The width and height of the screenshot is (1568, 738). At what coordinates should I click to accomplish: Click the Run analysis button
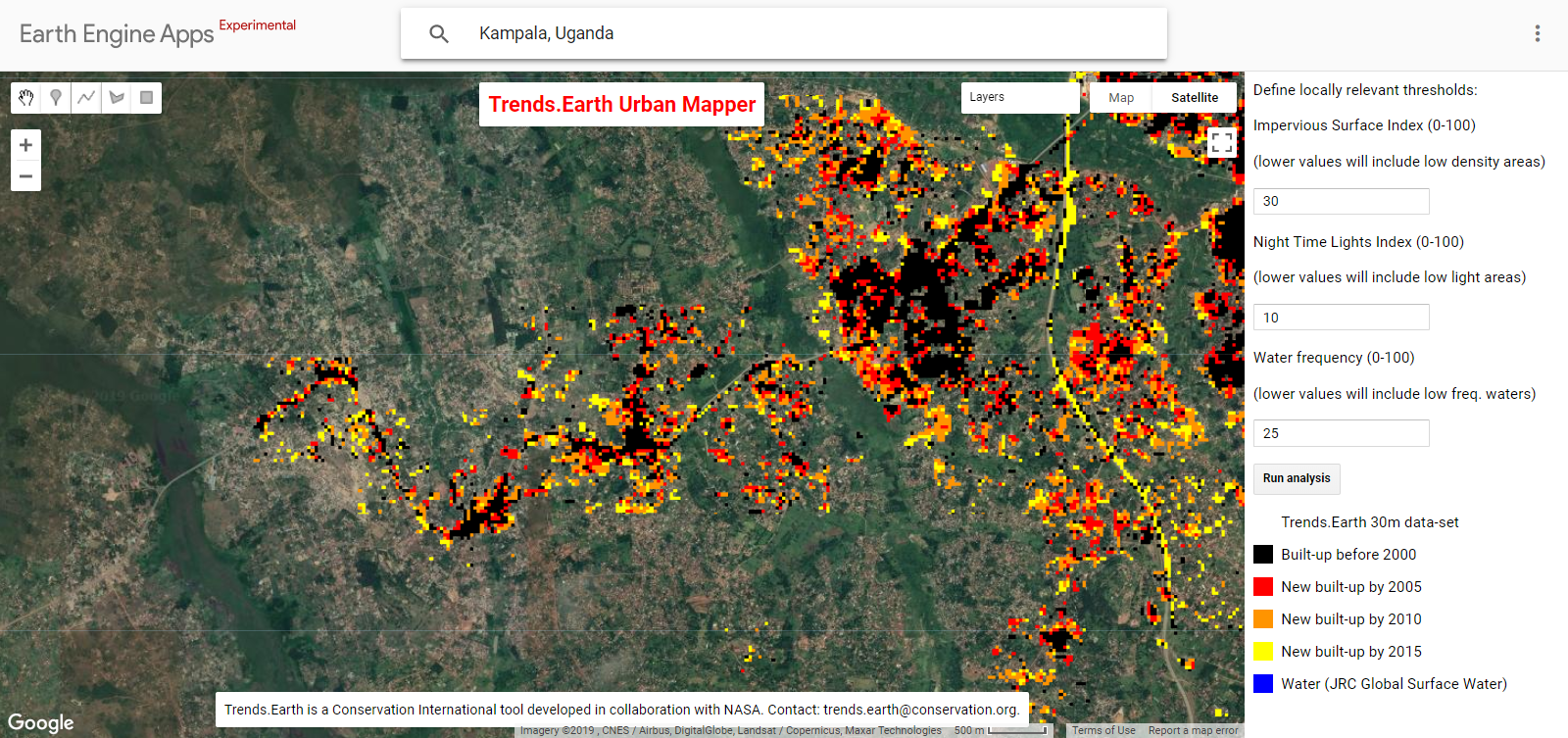tap(1297, 478)
